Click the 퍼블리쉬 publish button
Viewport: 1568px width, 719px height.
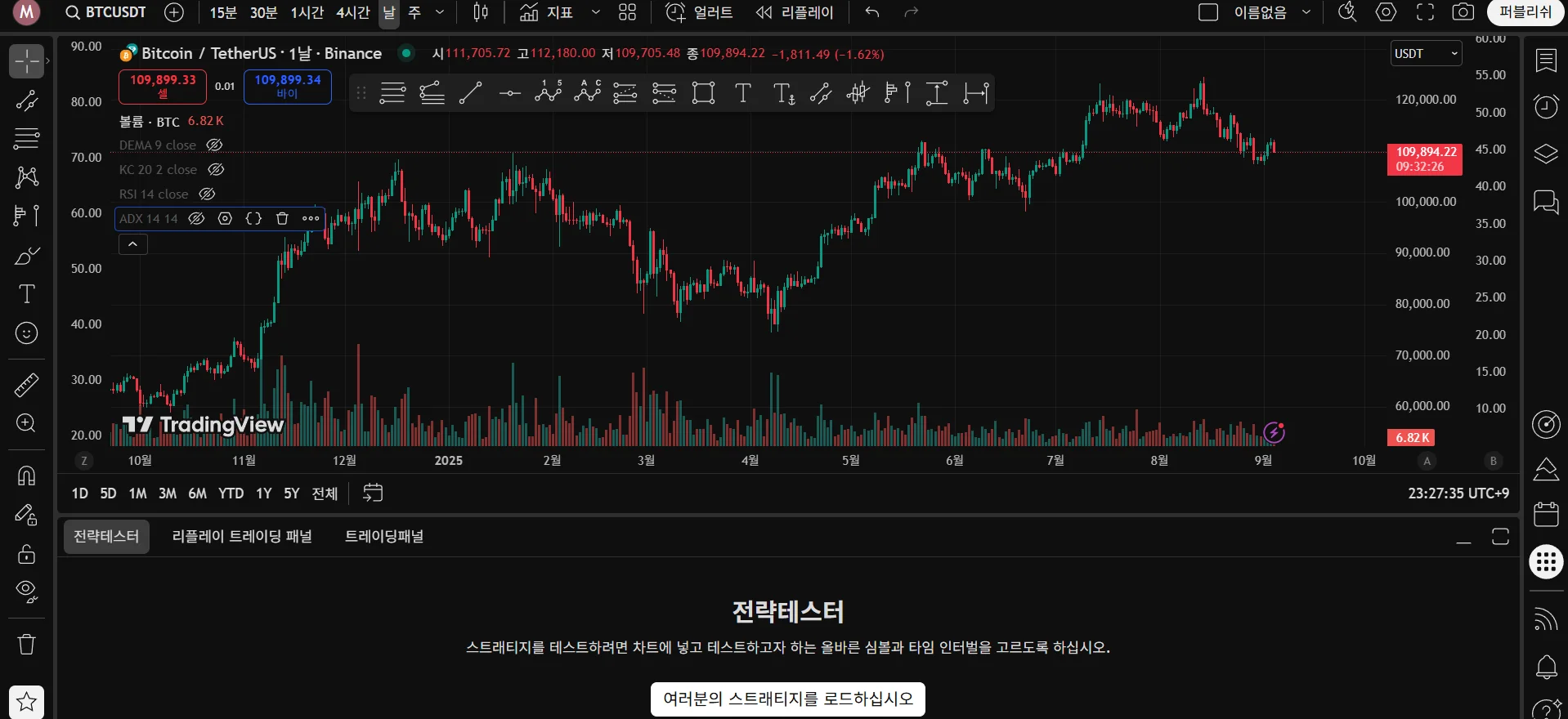(1525, 12)
